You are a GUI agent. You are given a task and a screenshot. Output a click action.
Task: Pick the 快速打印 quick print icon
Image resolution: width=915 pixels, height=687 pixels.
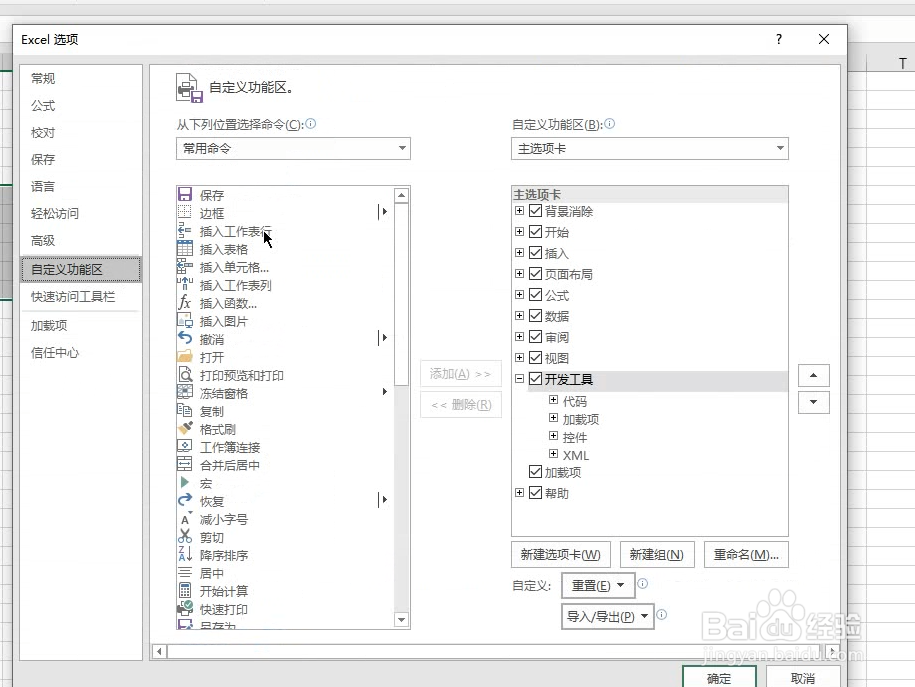(x=185, y=608)
